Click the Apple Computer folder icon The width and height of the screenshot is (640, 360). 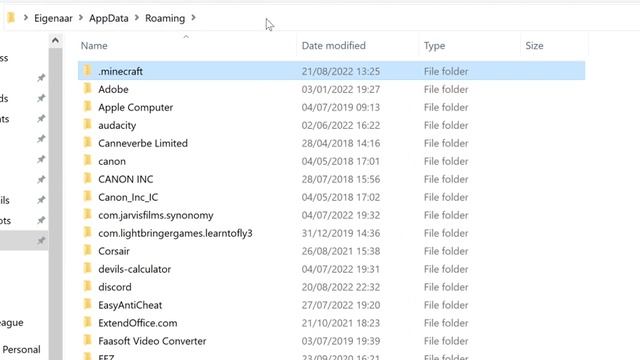point(87,107)
